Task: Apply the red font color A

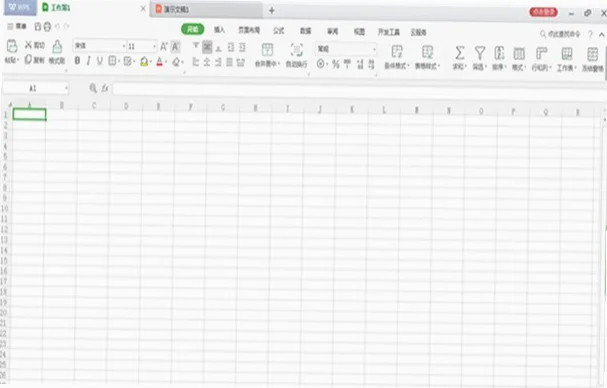Action: (159, 62)
